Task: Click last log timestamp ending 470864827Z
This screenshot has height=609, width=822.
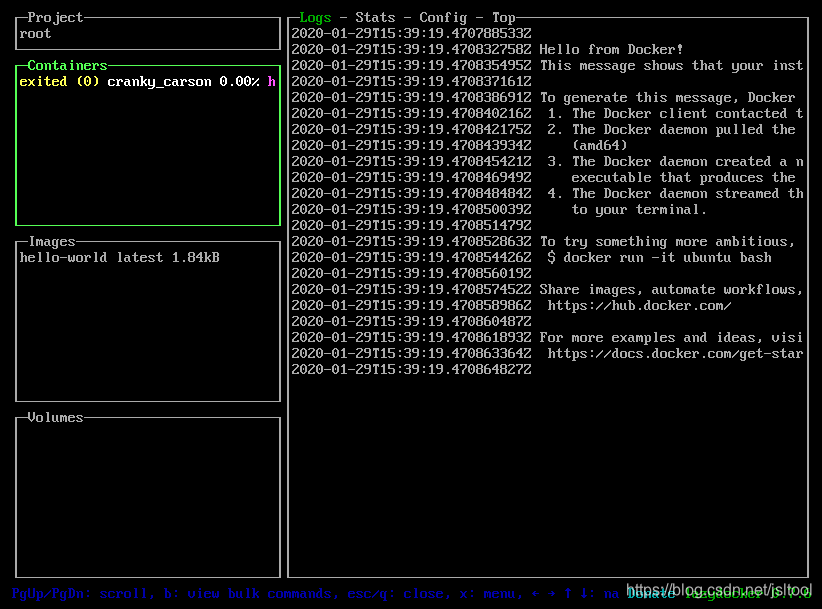Action: (x=412, y=369)
